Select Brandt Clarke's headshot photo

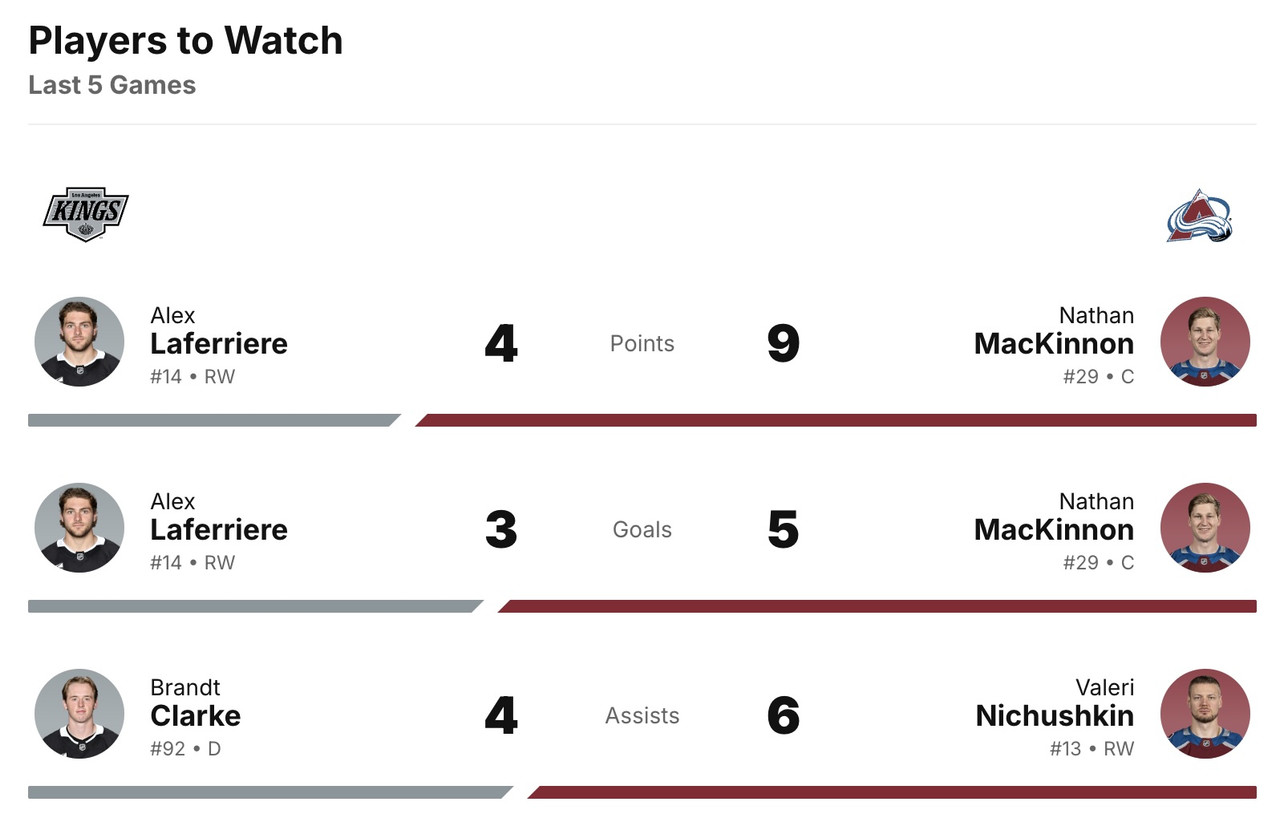click(x=79, y=713)
